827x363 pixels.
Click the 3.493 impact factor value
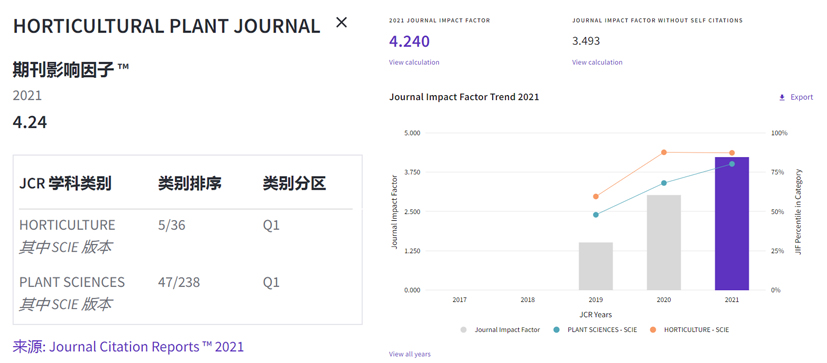pos(586,41)
